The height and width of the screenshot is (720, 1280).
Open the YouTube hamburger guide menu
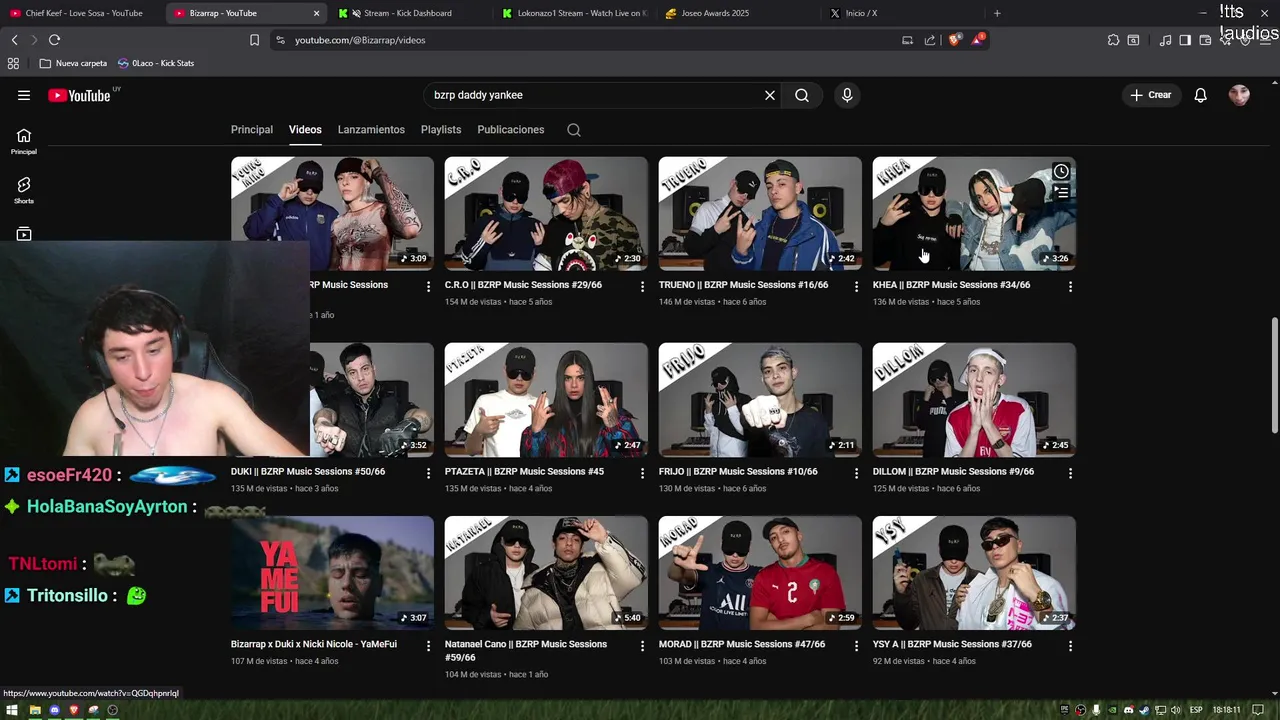tap(24, 95)
